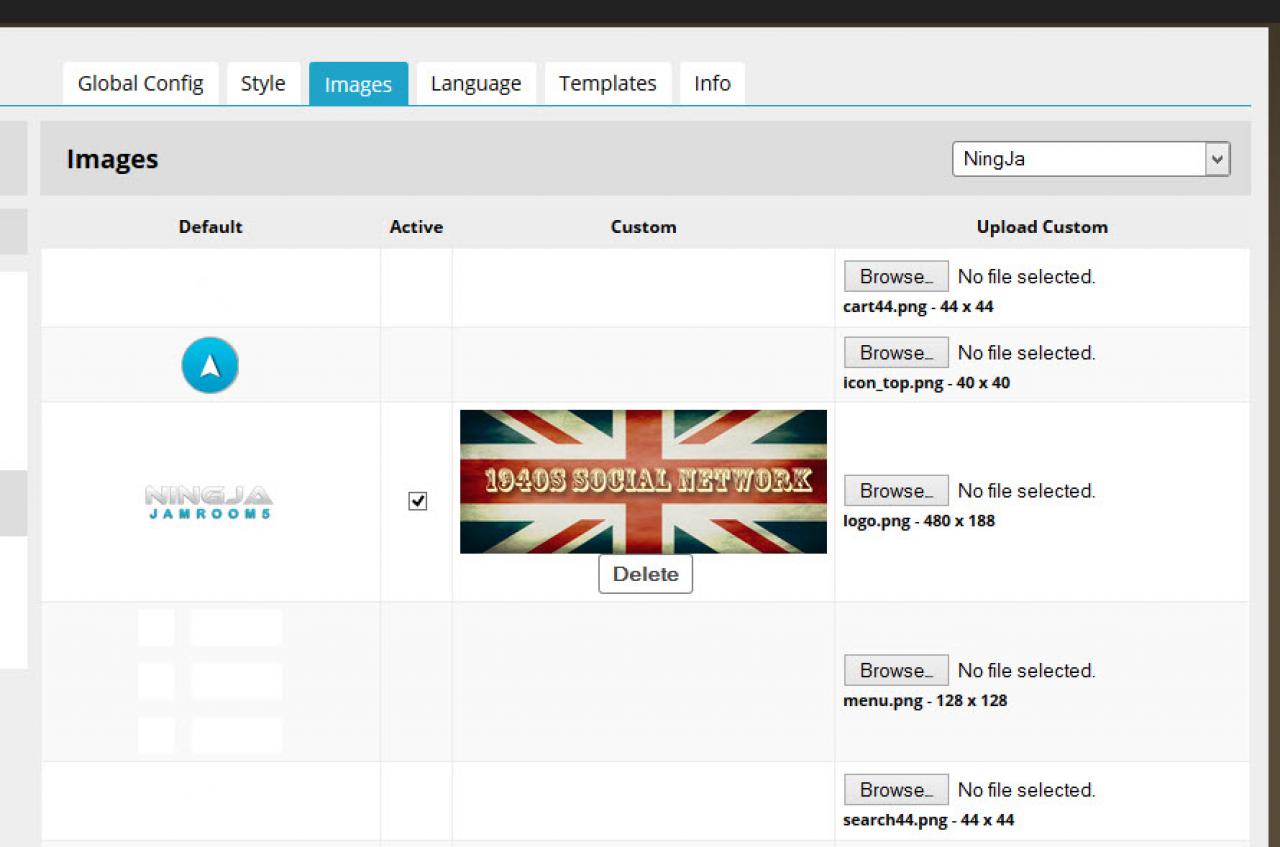Go to the Language tab
This screenshot has height=847, width=1280.
(476, 84)
